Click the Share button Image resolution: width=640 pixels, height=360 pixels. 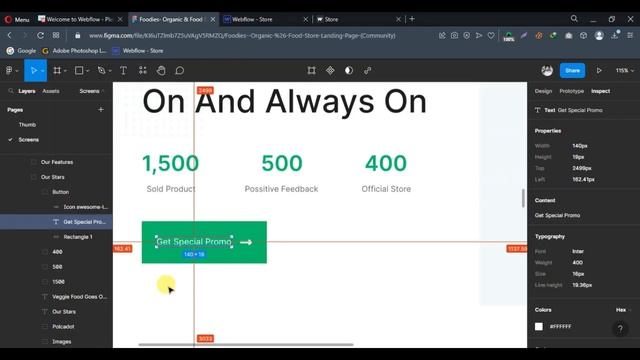572,71
